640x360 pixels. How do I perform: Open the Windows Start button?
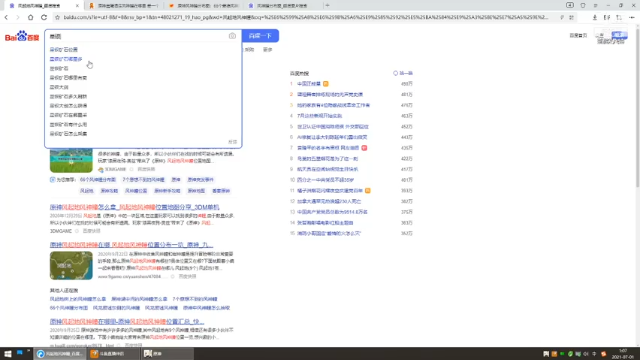[8, 353]
